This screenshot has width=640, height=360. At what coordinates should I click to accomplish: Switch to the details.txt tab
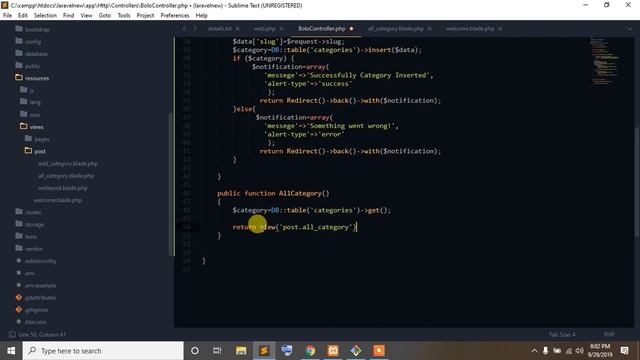pos(220,29)
